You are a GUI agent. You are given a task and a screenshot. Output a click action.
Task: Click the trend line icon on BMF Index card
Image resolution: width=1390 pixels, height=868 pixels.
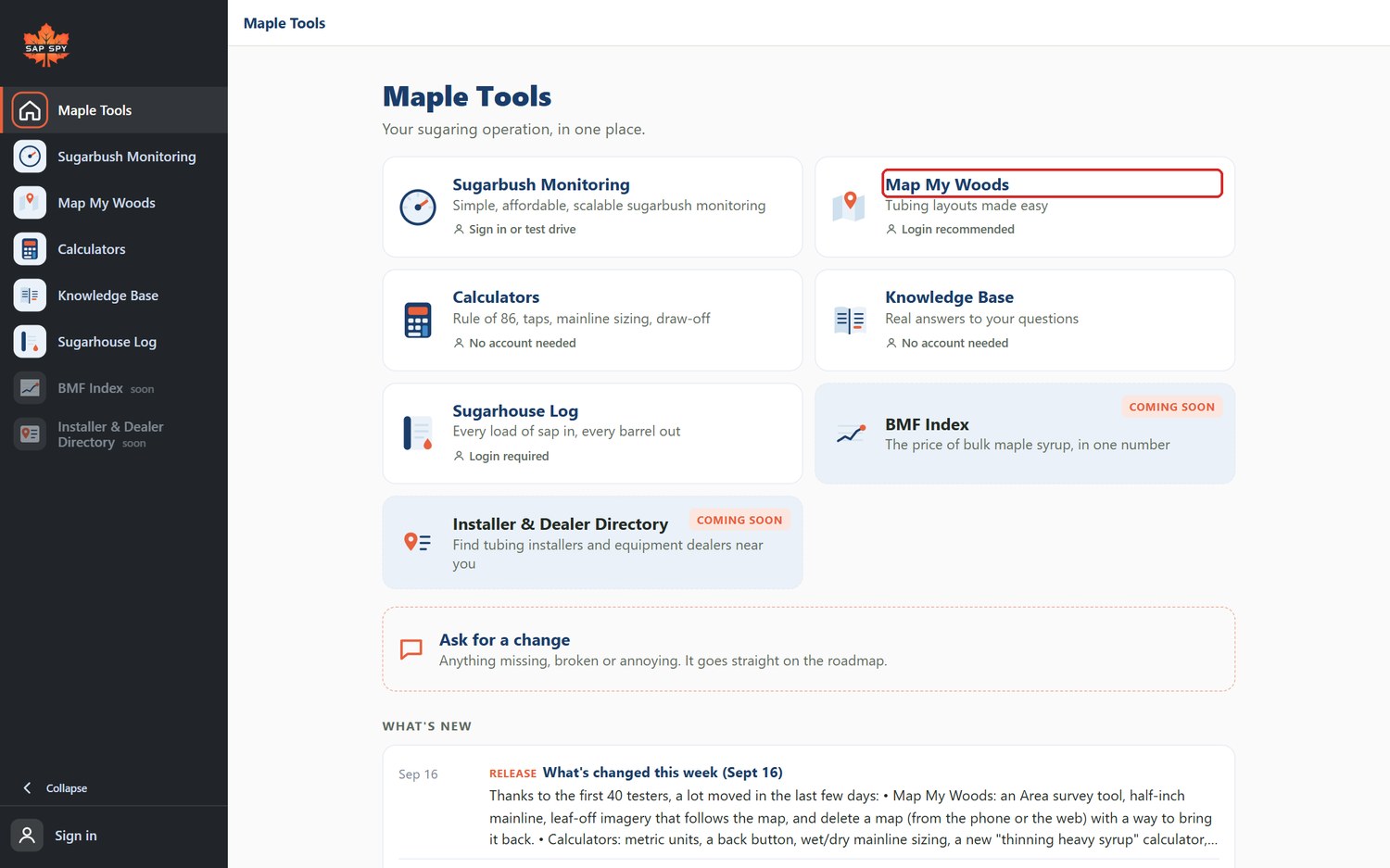click(x=851, y=434)
